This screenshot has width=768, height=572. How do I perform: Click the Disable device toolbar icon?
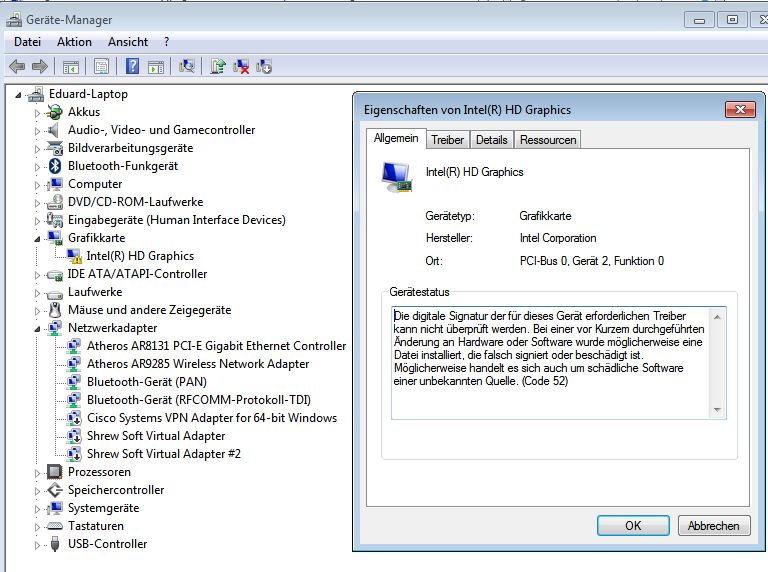pyautogui.click(x=264, y=66)
